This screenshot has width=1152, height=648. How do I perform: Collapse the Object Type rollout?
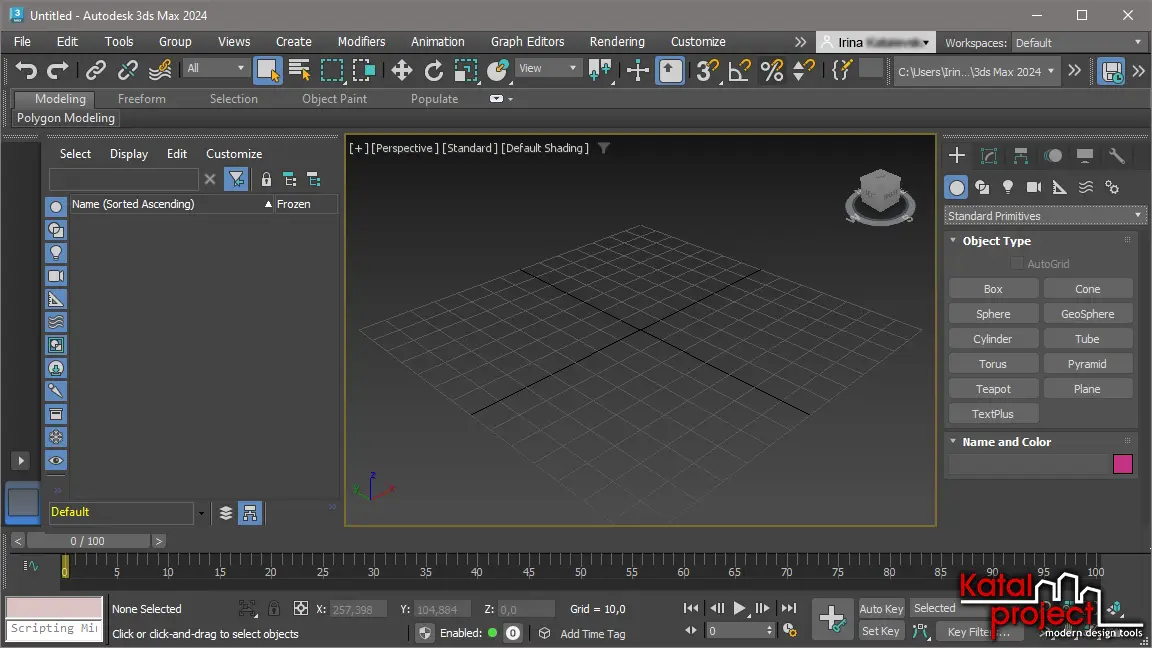click(953, 240)
